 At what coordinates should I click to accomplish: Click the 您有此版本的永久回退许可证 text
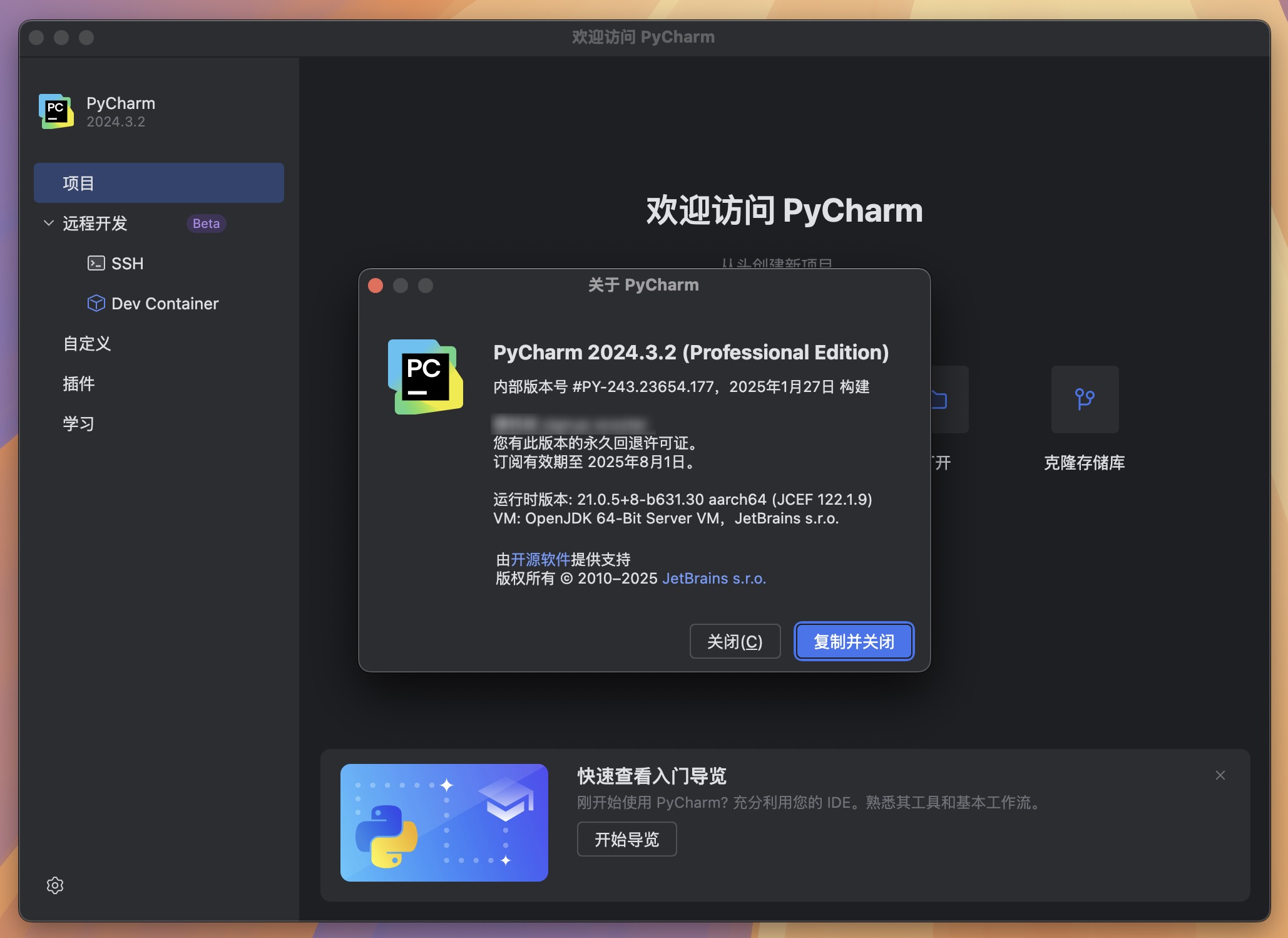[x=596, y=443]
